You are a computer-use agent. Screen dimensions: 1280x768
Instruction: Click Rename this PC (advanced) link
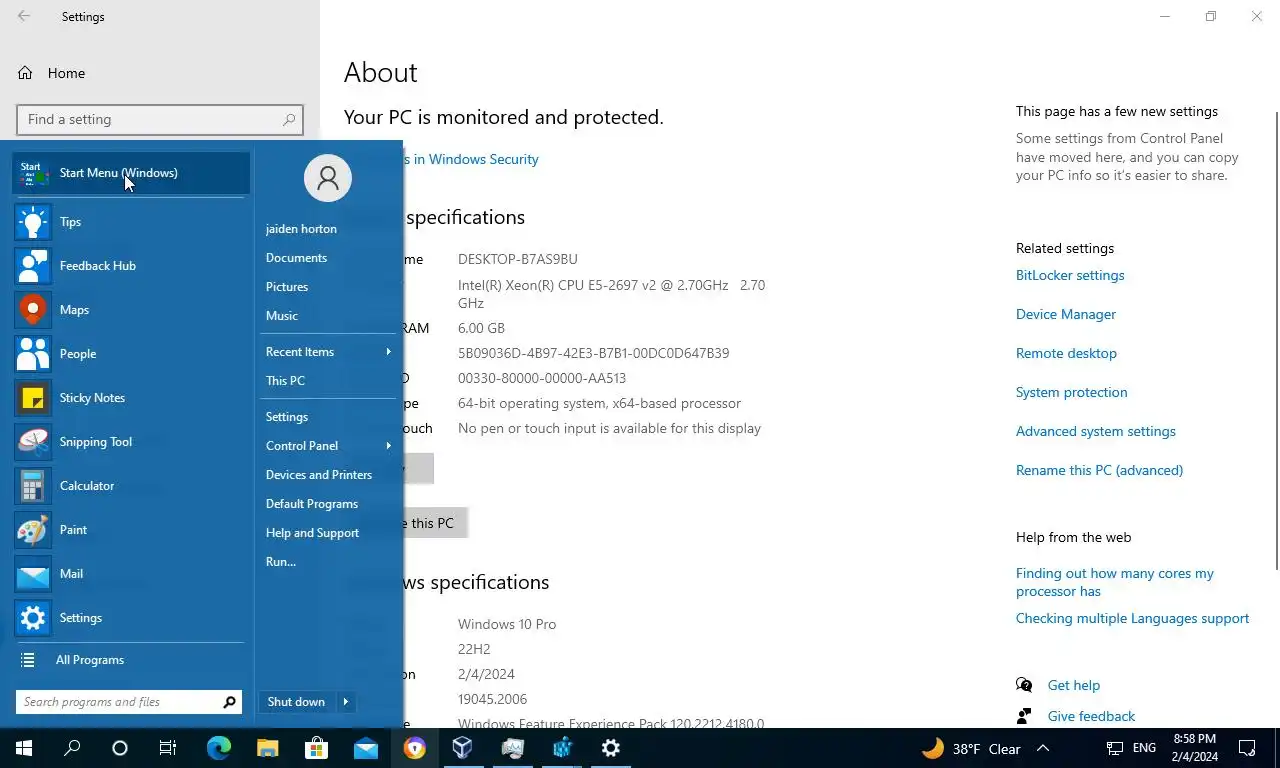click(1099, 470)
